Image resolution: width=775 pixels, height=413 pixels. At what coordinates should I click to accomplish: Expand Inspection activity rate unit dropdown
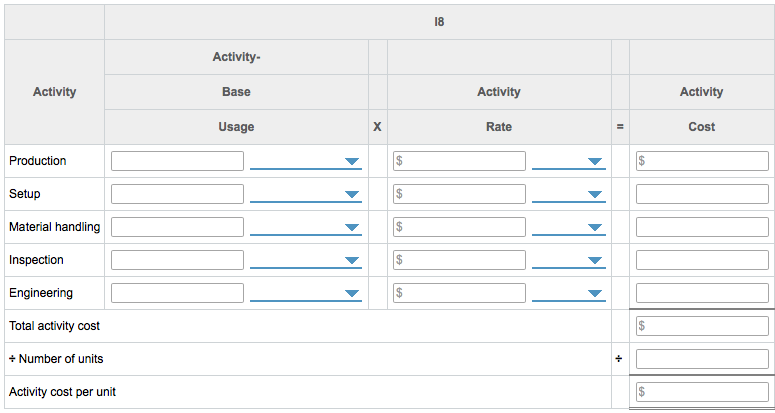pos(569,260)
